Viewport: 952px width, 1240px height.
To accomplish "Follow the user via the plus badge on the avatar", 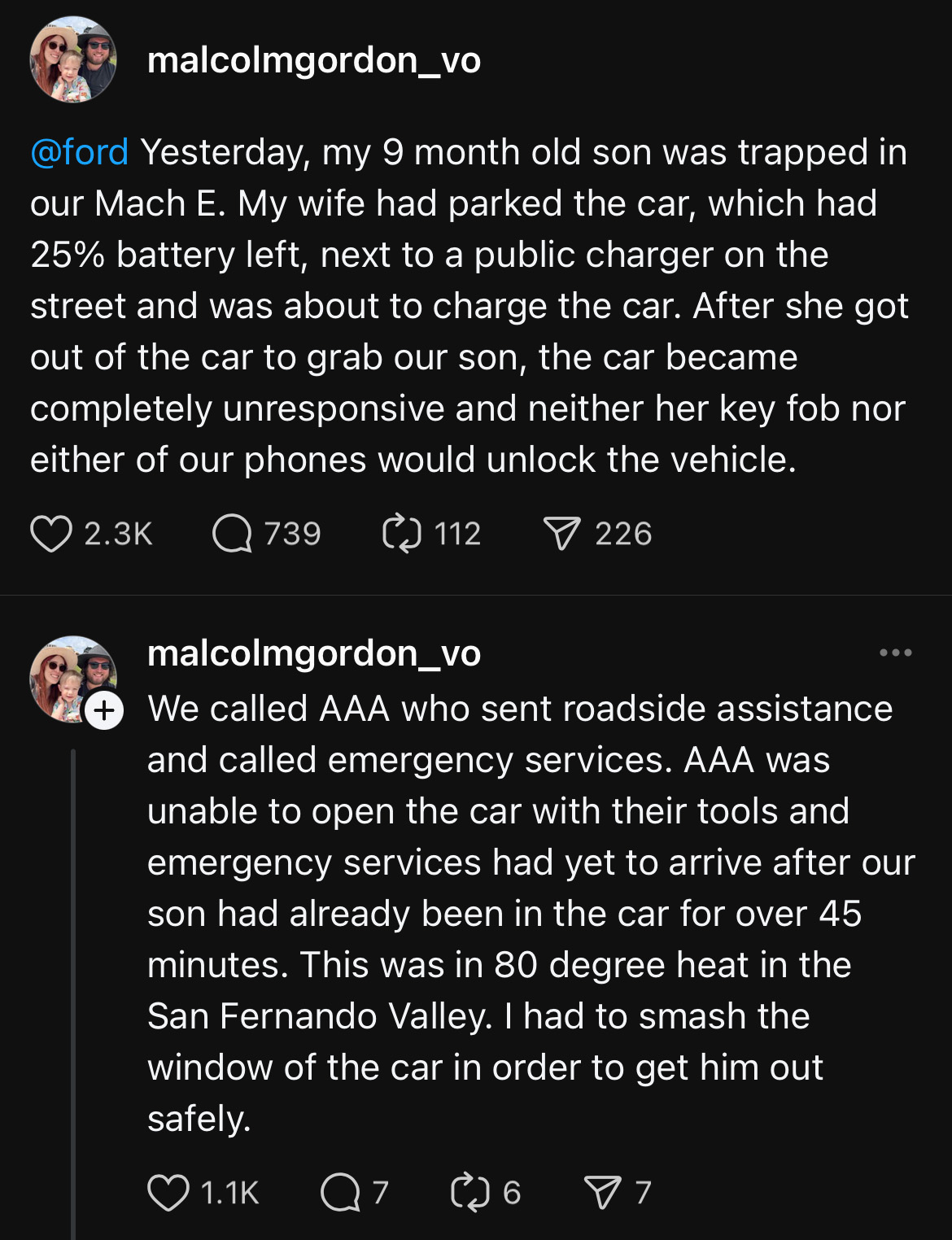I will pyautogui.click(x=104, y=711).
